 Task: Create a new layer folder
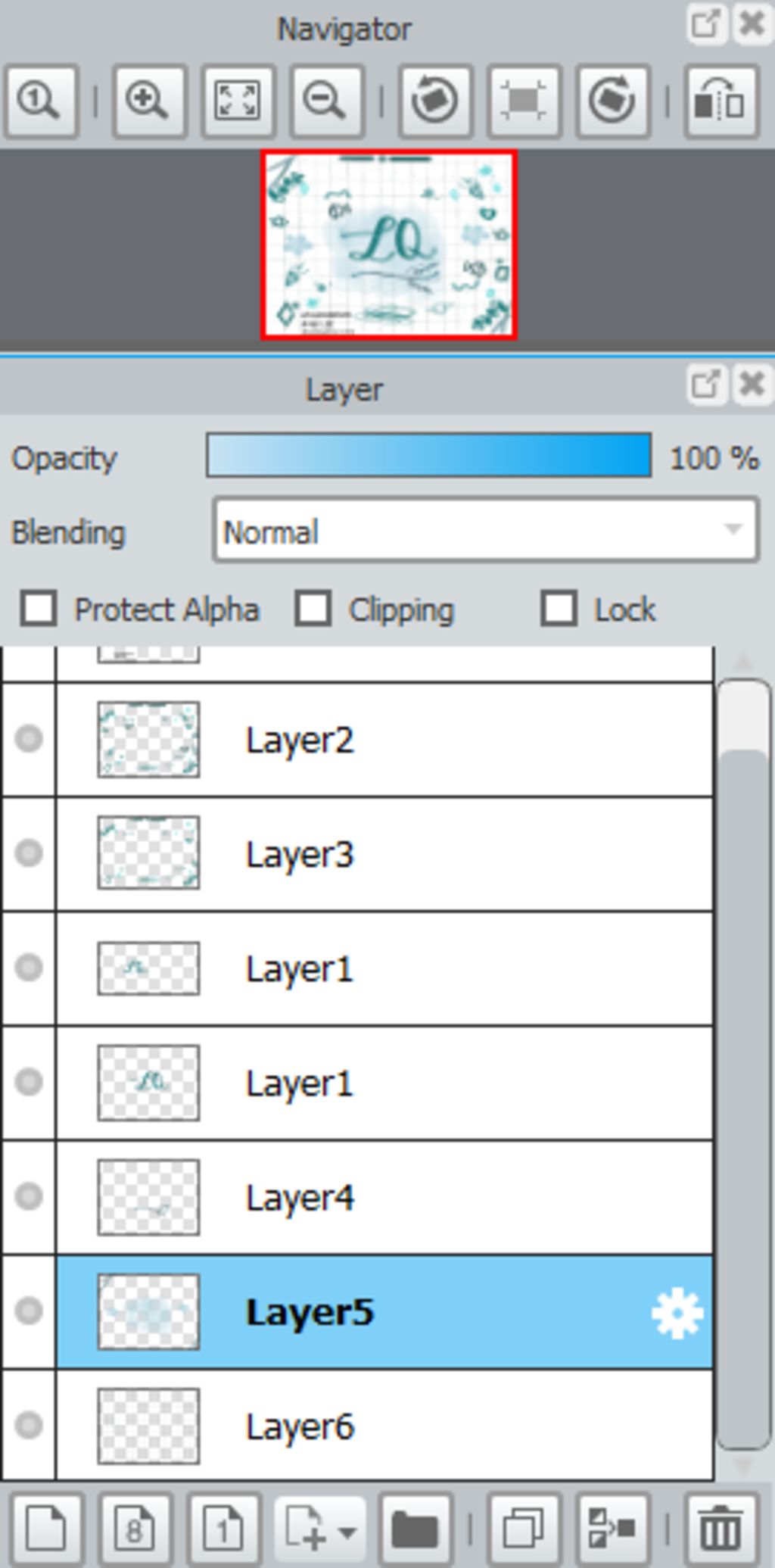coord(415,1530)
